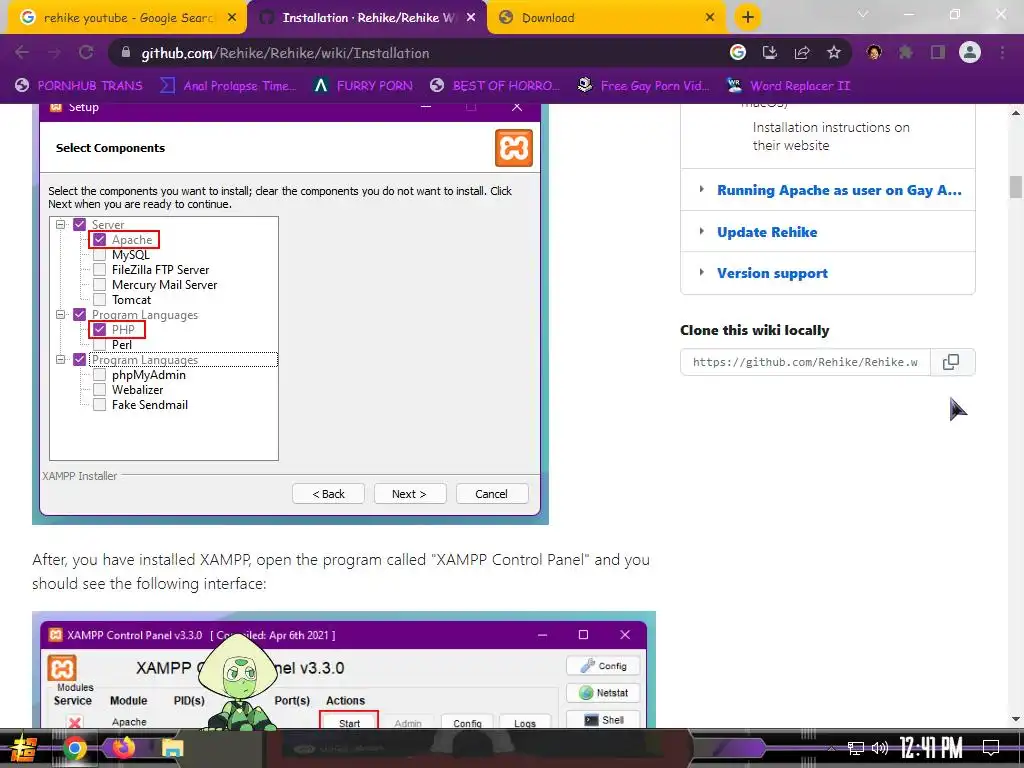Uncheck the Server checkbox
Viewport: 1024px width, 768px height.
pos(80,225)
